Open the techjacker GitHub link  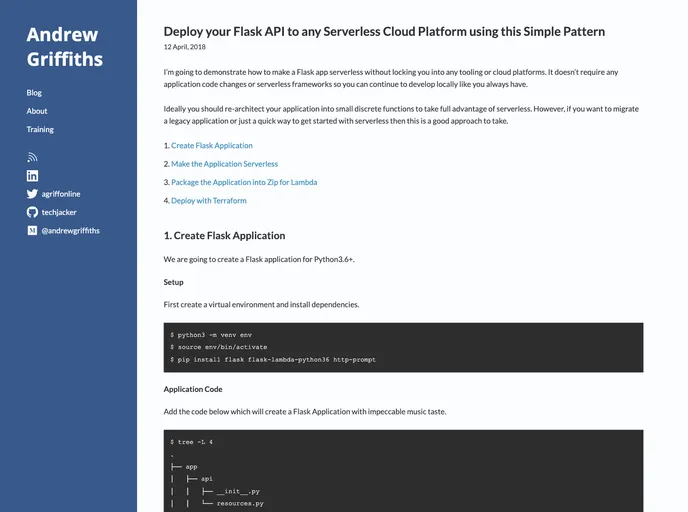[59, 212]
